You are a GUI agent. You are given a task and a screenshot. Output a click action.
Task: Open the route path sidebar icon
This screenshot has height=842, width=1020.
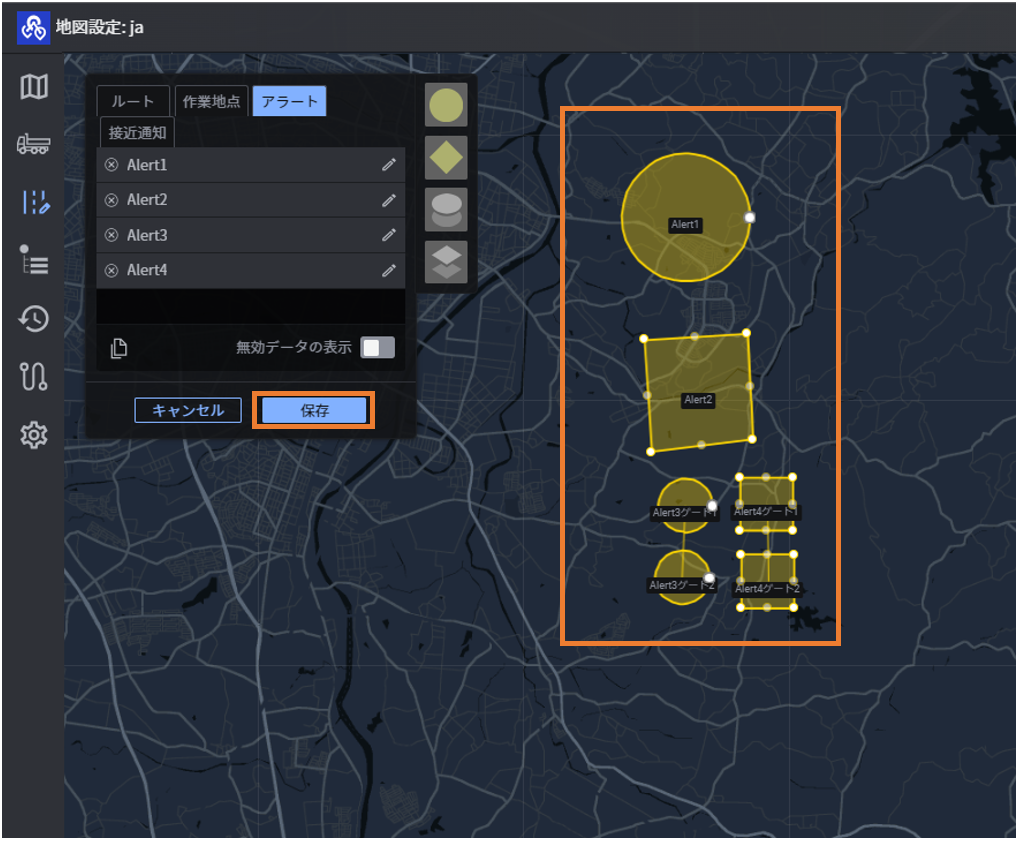tap(34, 376)
